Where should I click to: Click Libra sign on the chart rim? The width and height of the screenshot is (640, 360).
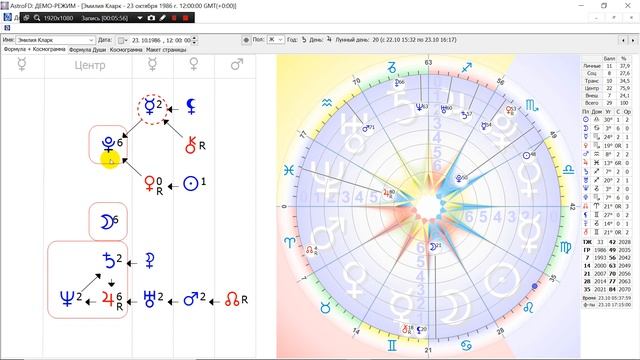coord(568,170)
